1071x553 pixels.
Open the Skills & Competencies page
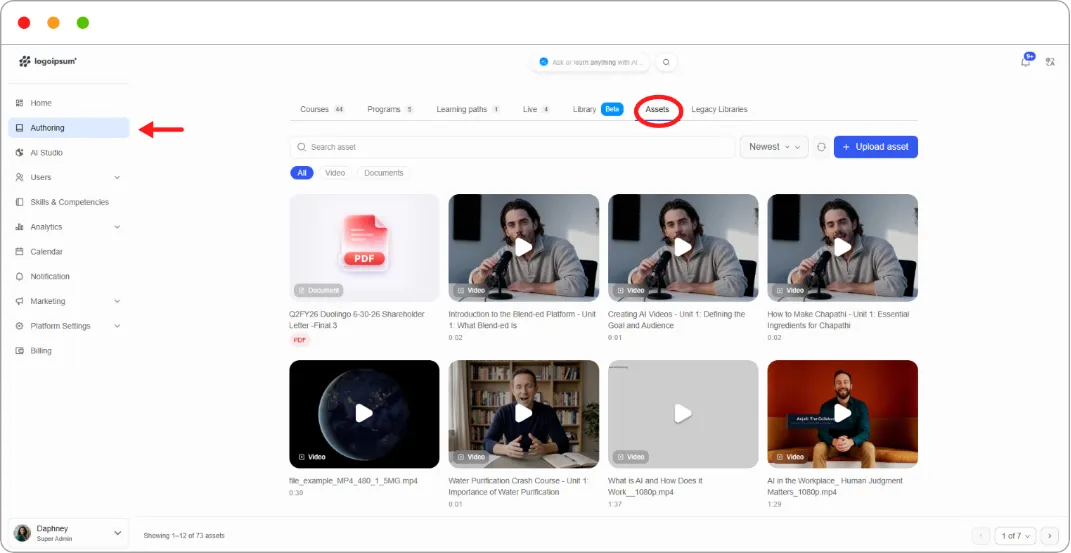click(x=68, y=202)
